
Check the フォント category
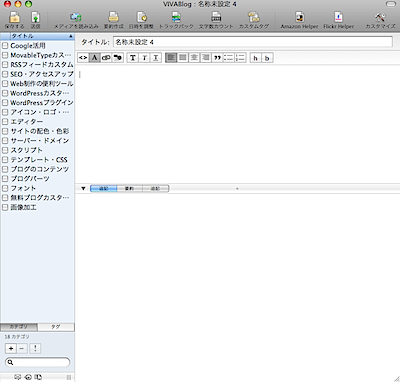tap(5, 188)
